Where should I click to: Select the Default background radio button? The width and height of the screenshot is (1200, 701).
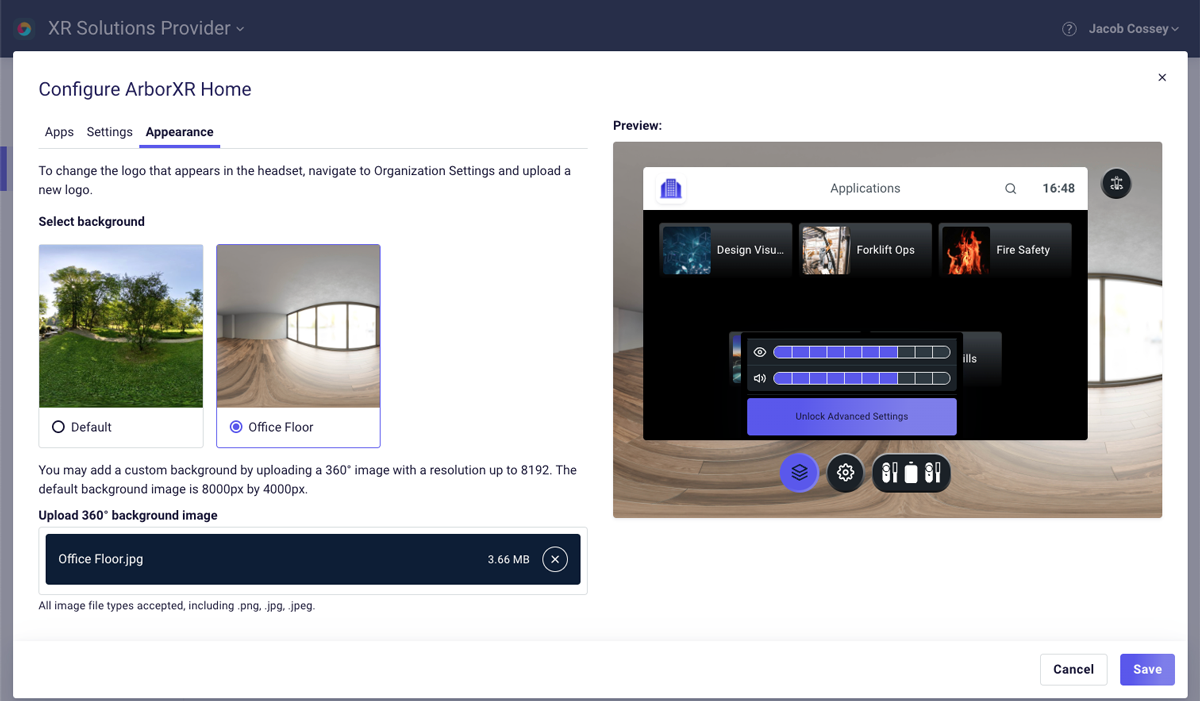(x=58, y=427)
